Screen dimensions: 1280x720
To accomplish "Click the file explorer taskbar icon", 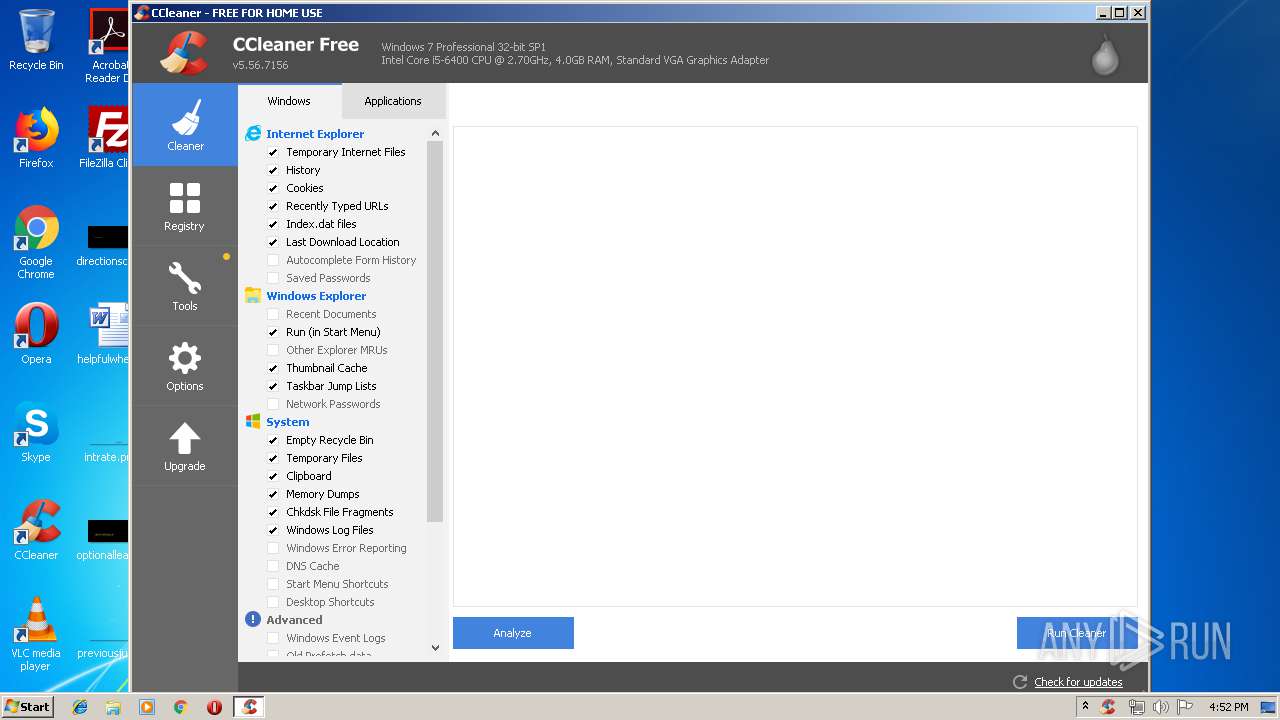I will point(113,707).
